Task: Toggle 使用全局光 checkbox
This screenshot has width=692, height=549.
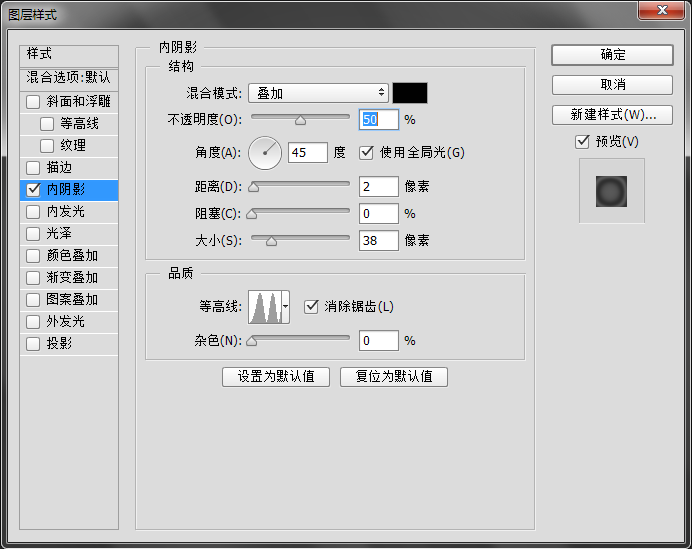Action: point(366,153)
